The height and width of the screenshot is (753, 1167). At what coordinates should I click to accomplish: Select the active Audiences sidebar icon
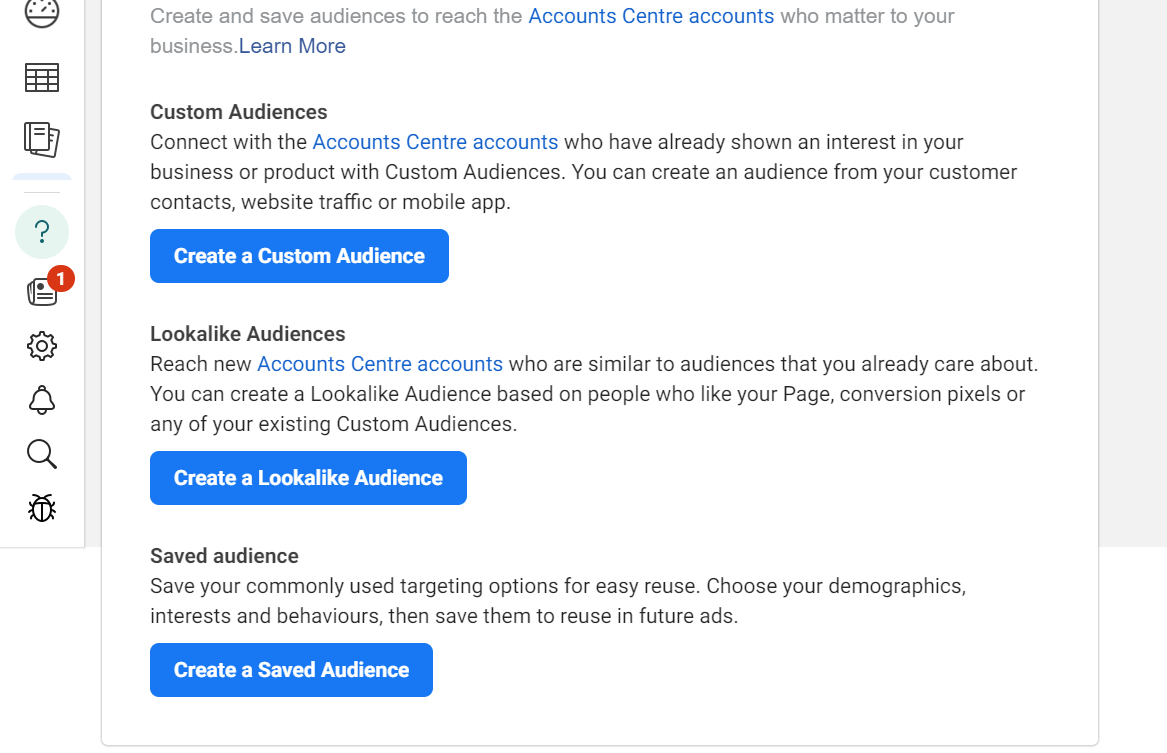(41, 140)
